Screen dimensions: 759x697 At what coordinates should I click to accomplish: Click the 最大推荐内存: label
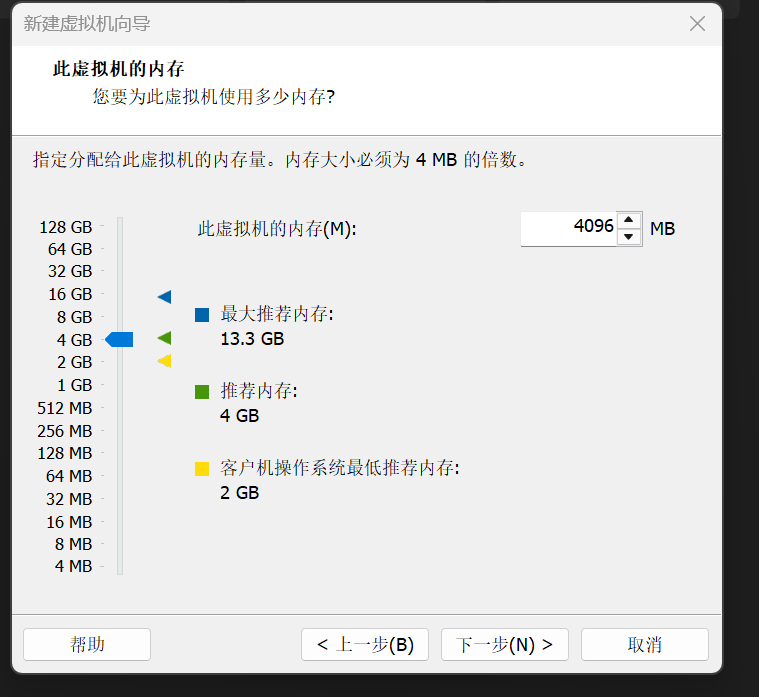click(277, 314)
